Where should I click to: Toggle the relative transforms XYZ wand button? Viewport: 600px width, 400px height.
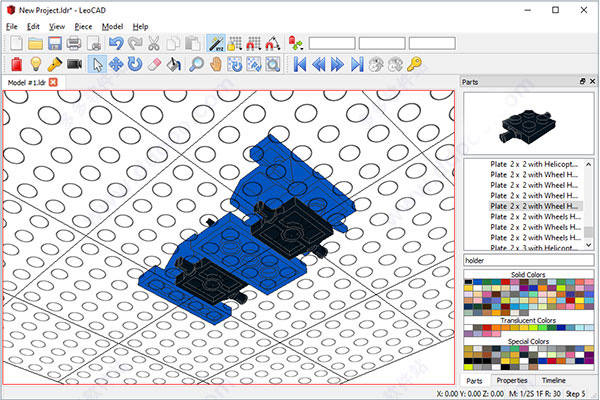pos(216,42)
